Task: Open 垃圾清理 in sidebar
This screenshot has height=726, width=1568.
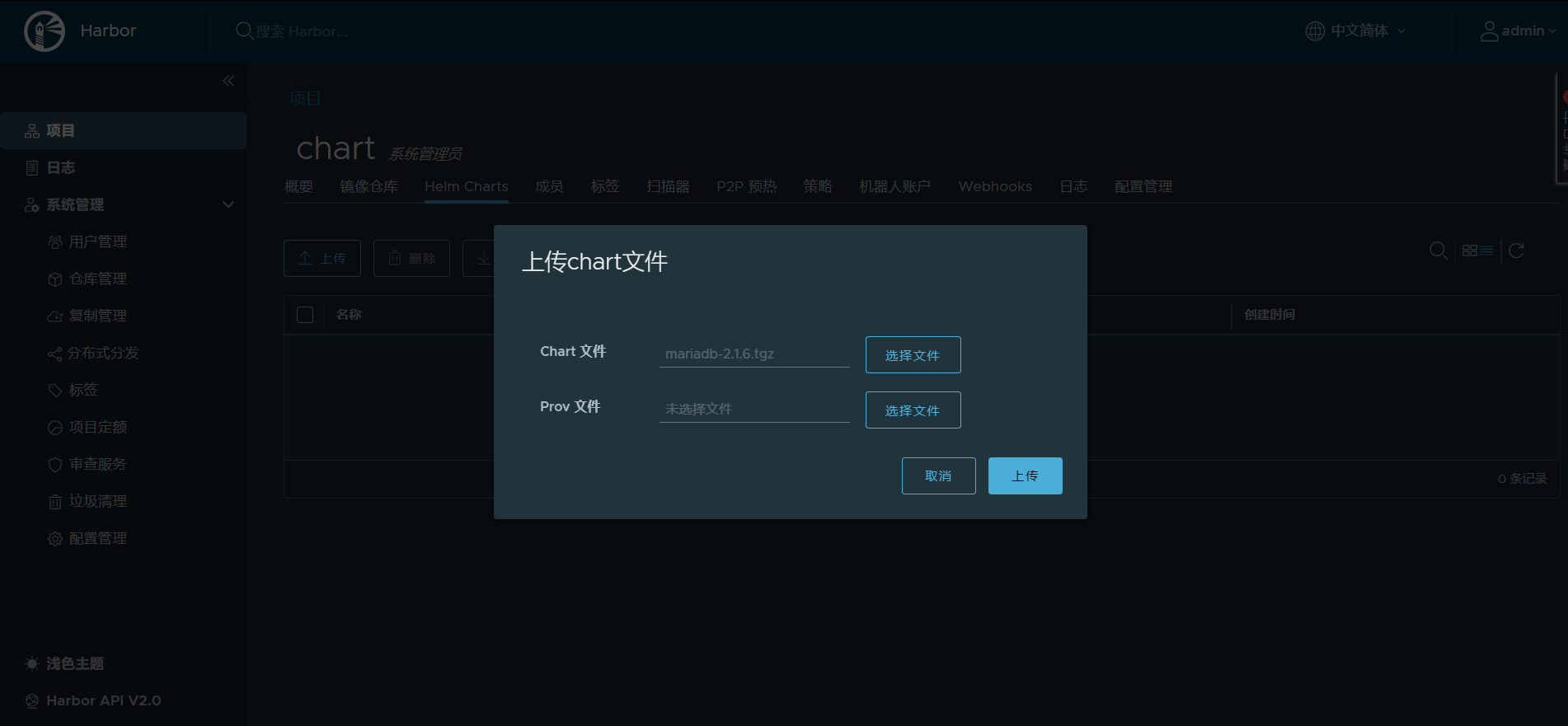Action: (97, 502)
